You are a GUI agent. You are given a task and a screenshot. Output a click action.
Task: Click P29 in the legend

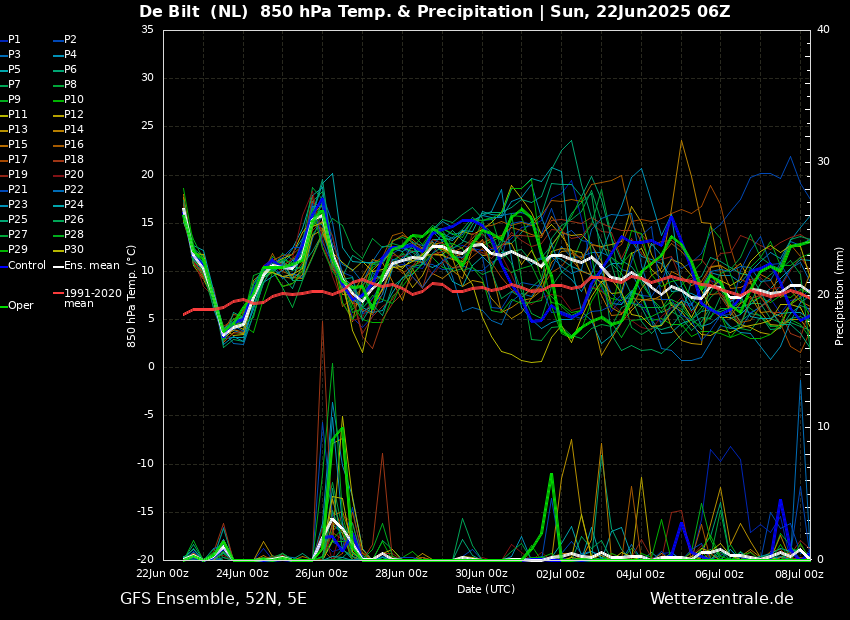click(14, 249)
